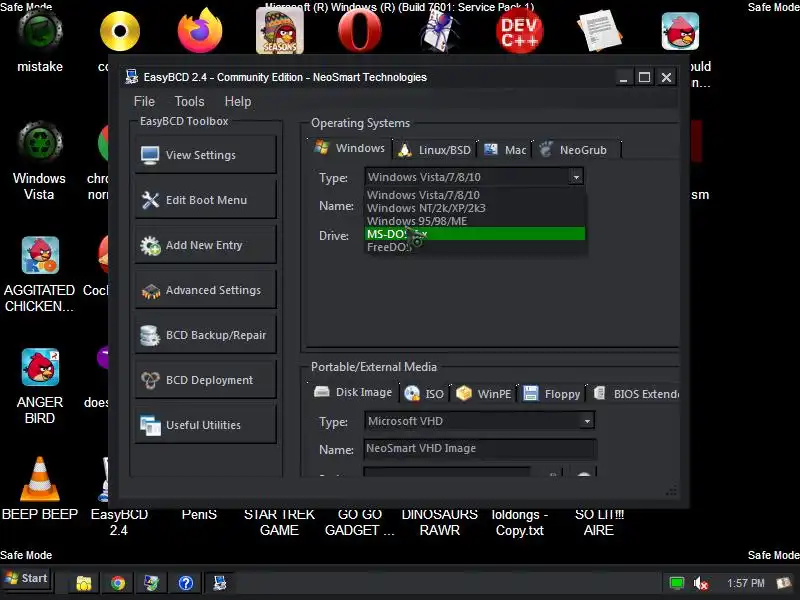Click the muted volume tray icon
The height and width of the screenshot is (600, 800).
(x=701, y=583)
